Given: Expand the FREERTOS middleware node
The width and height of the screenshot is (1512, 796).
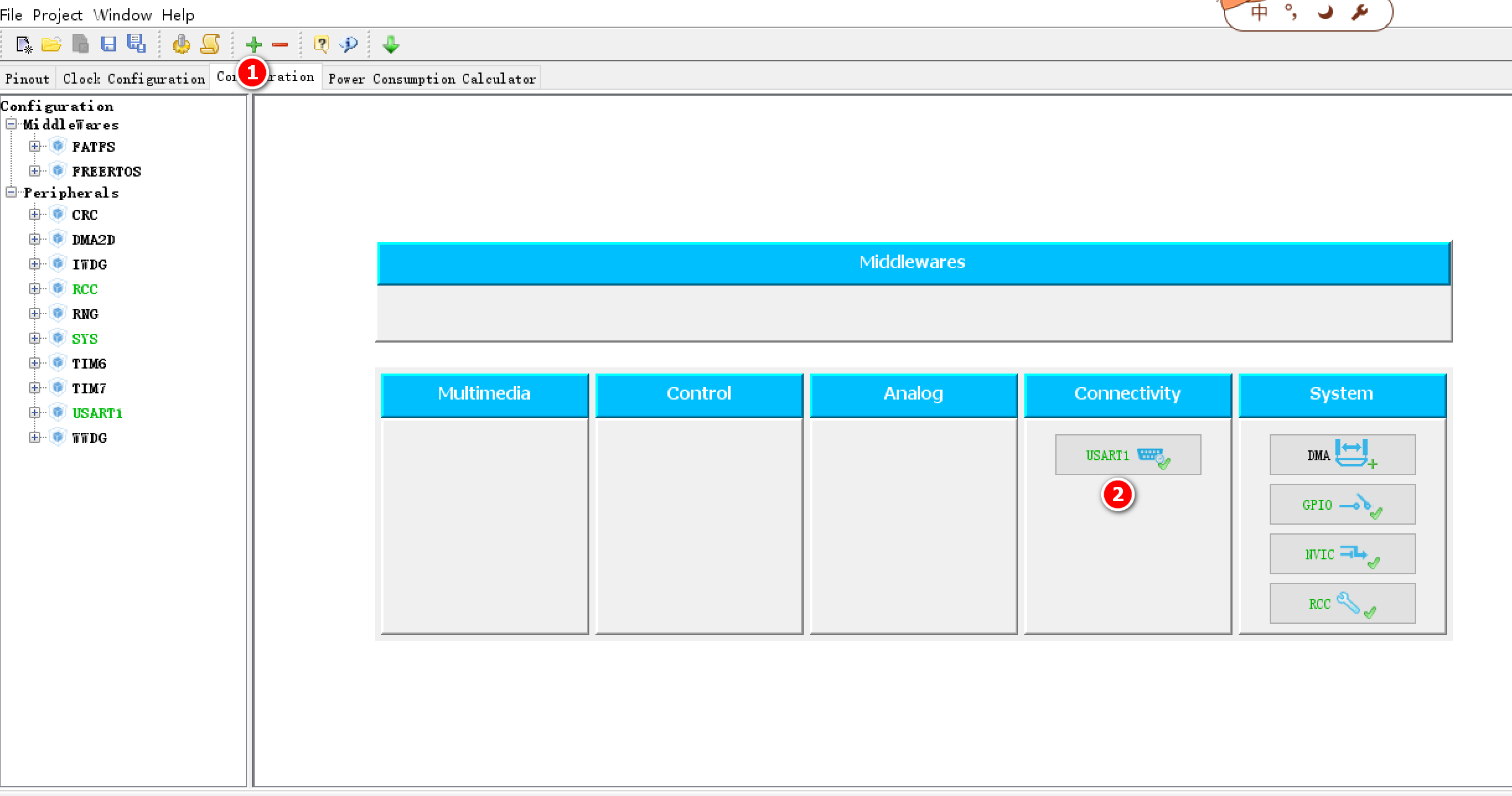Looking at the screenshot, I should click(35, 172).
